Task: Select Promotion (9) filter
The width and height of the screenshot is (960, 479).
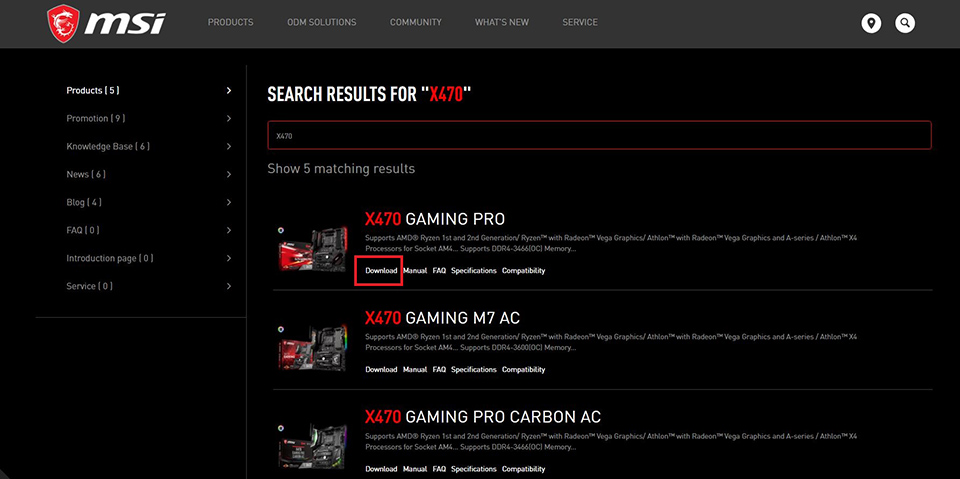Action: click(x=96, y=118)
